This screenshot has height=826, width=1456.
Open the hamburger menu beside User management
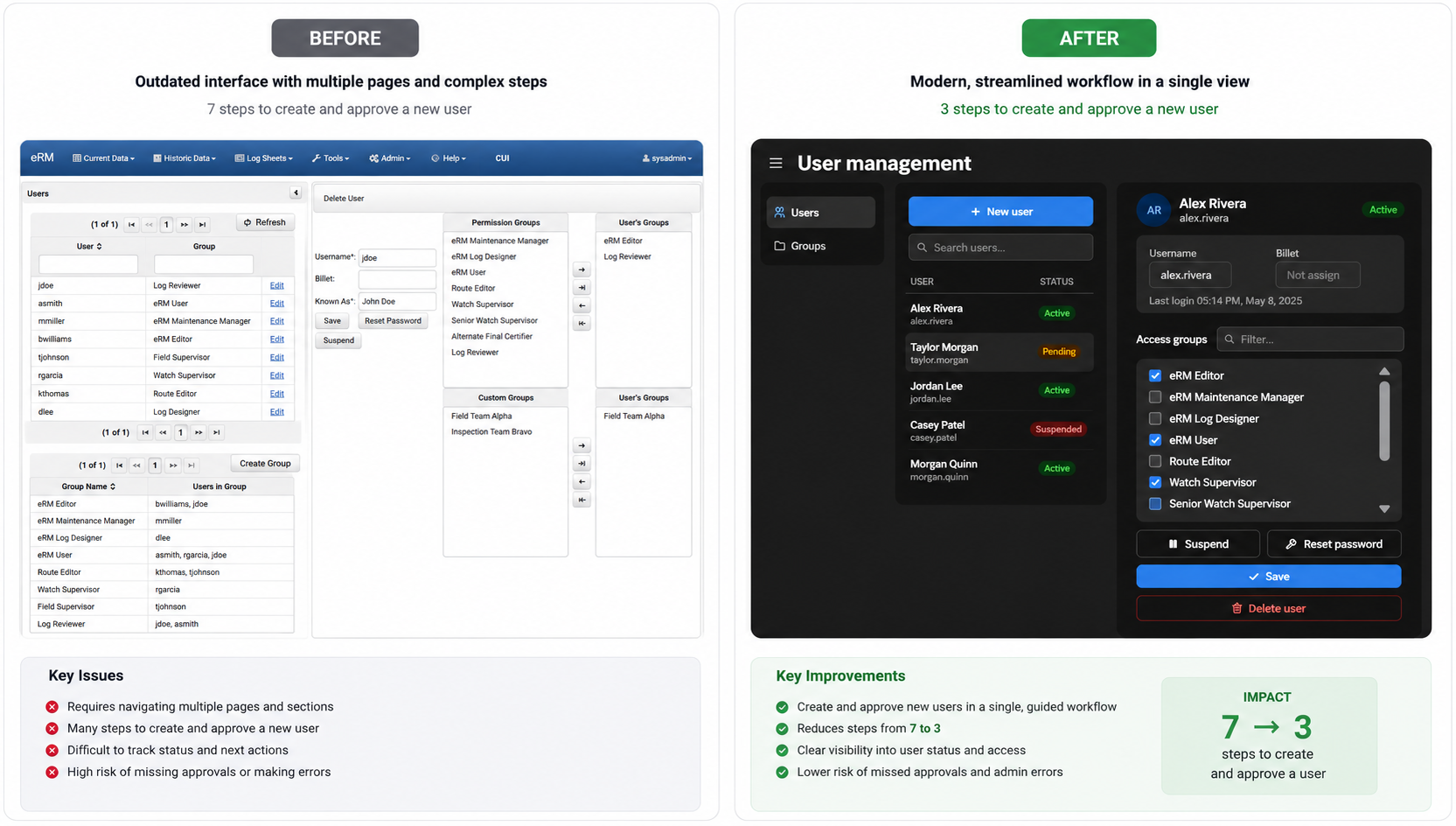click(776, 163)
